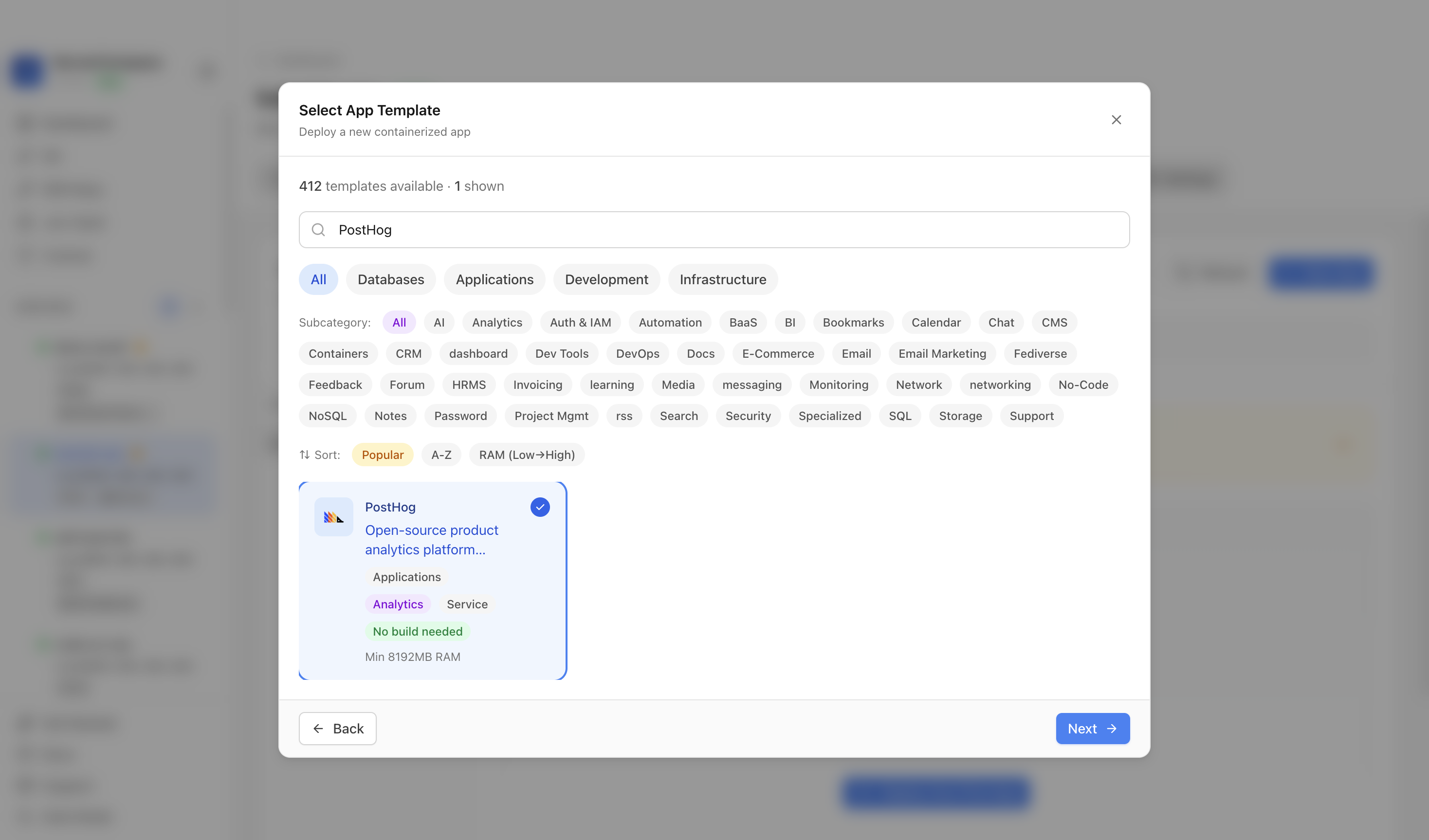Filter by SQL subcategory chip
1429x840 pixels.
tap(900, 416)
